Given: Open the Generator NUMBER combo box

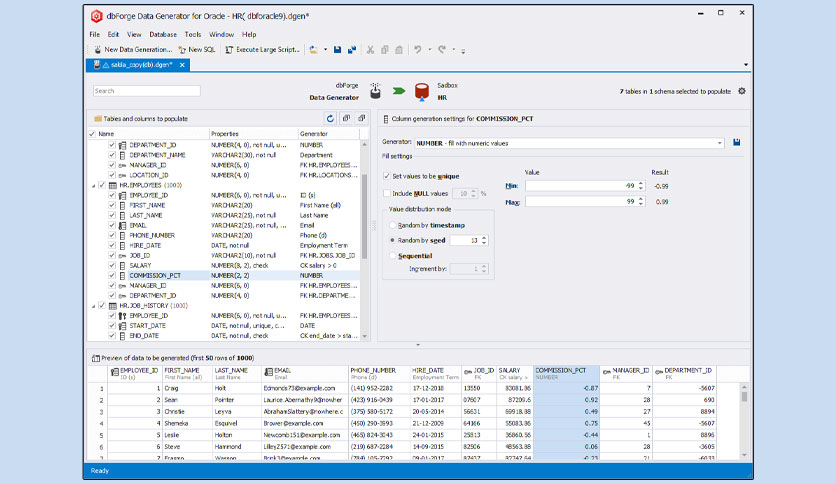Looking at the screenshot, I should click(569, 143).
